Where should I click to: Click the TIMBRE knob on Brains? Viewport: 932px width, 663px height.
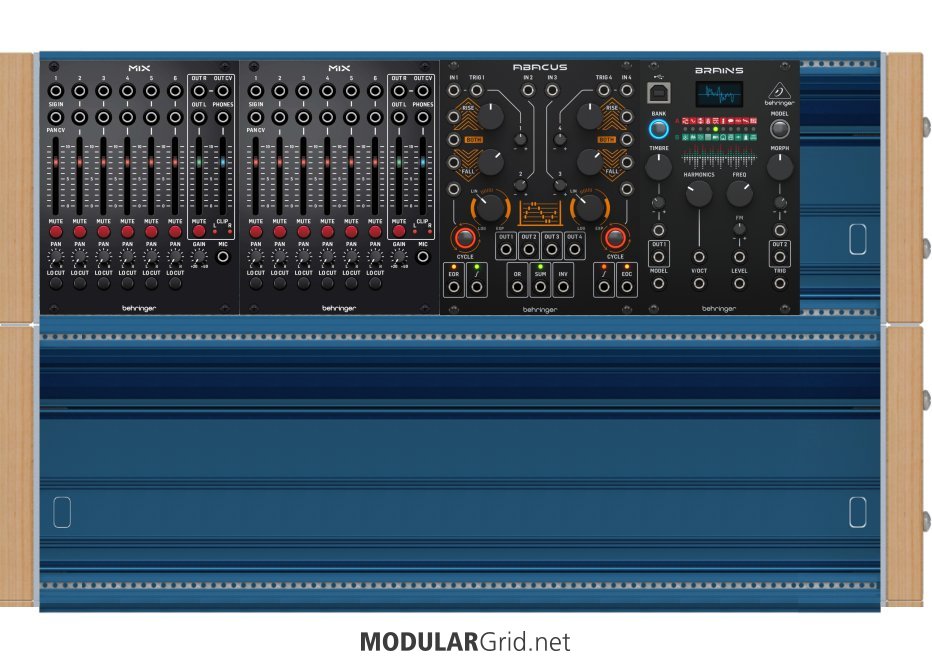coord(658,167)
